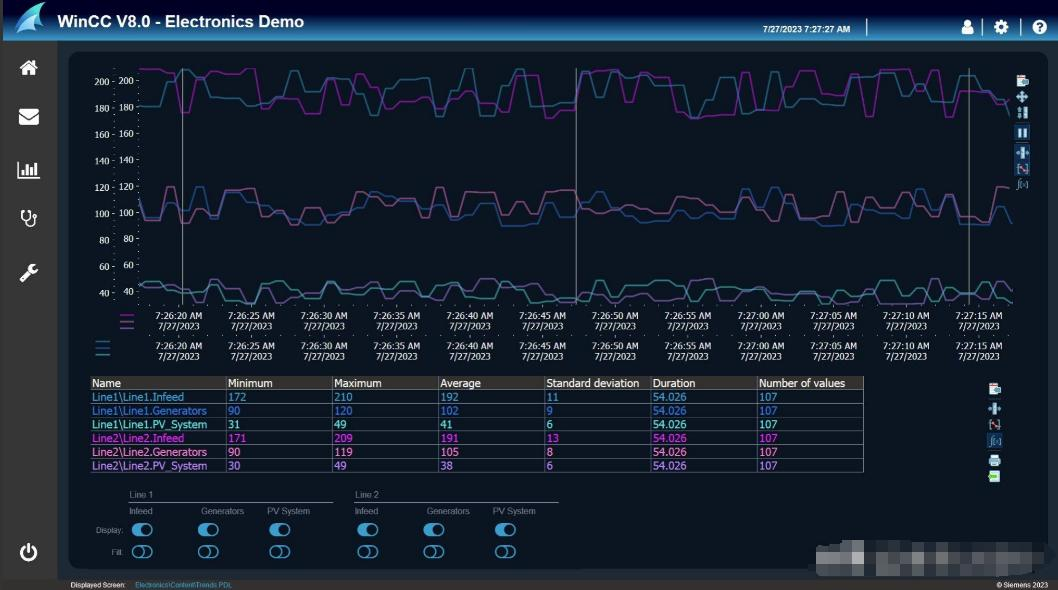This screenshot has width=1058, height=590.
Task: Open the Trends/Charts view in the left sidebar
Action: coord(28,169)
